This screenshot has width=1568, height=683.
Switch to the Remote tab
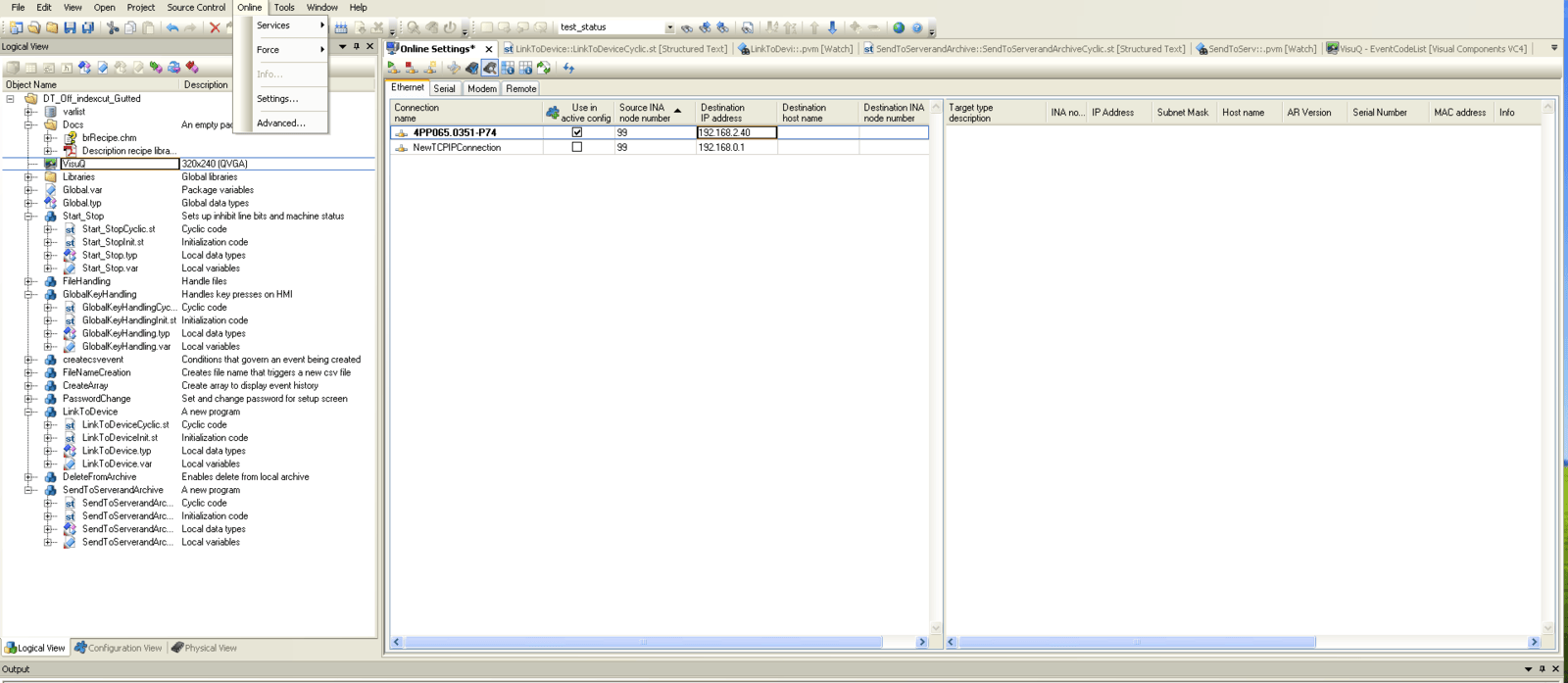[x=521, y=88]
